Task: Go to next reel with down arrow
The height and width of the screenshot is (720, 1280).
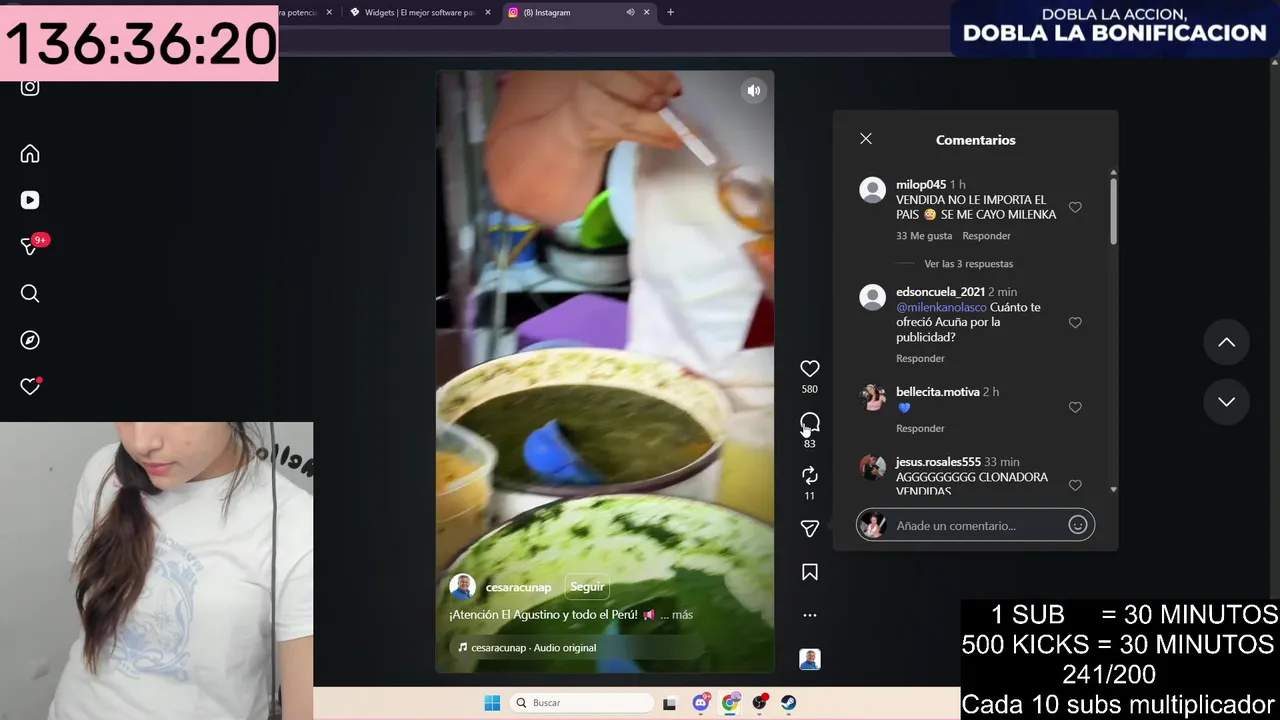Action: [1226, 402]
